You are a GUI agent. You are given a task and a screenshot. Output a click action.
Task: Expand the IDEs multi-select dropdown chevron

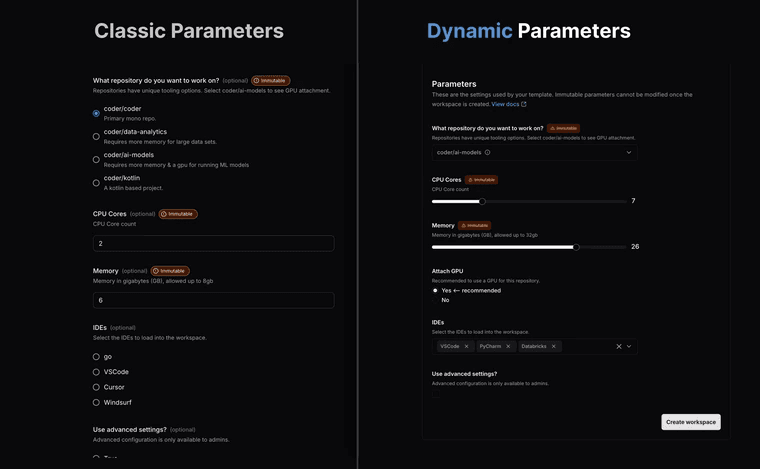coord(629,346)
